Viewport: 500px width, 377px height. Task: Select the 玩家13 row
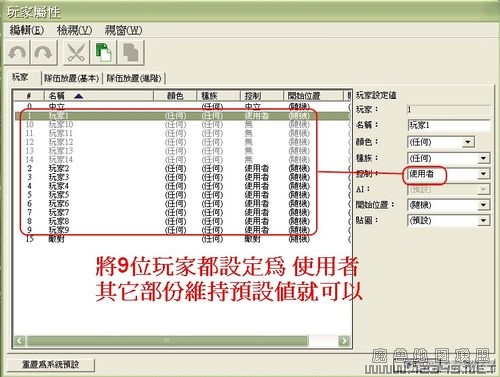tap(182, 151)
